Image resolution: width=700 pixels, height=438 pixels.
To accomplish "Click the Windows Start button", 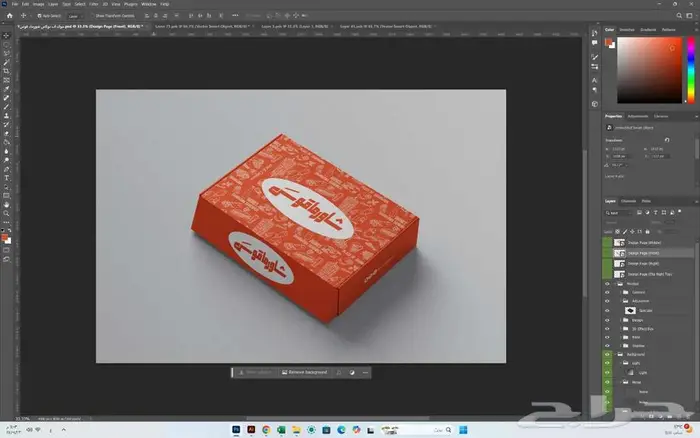I will [x=463, y=430].
